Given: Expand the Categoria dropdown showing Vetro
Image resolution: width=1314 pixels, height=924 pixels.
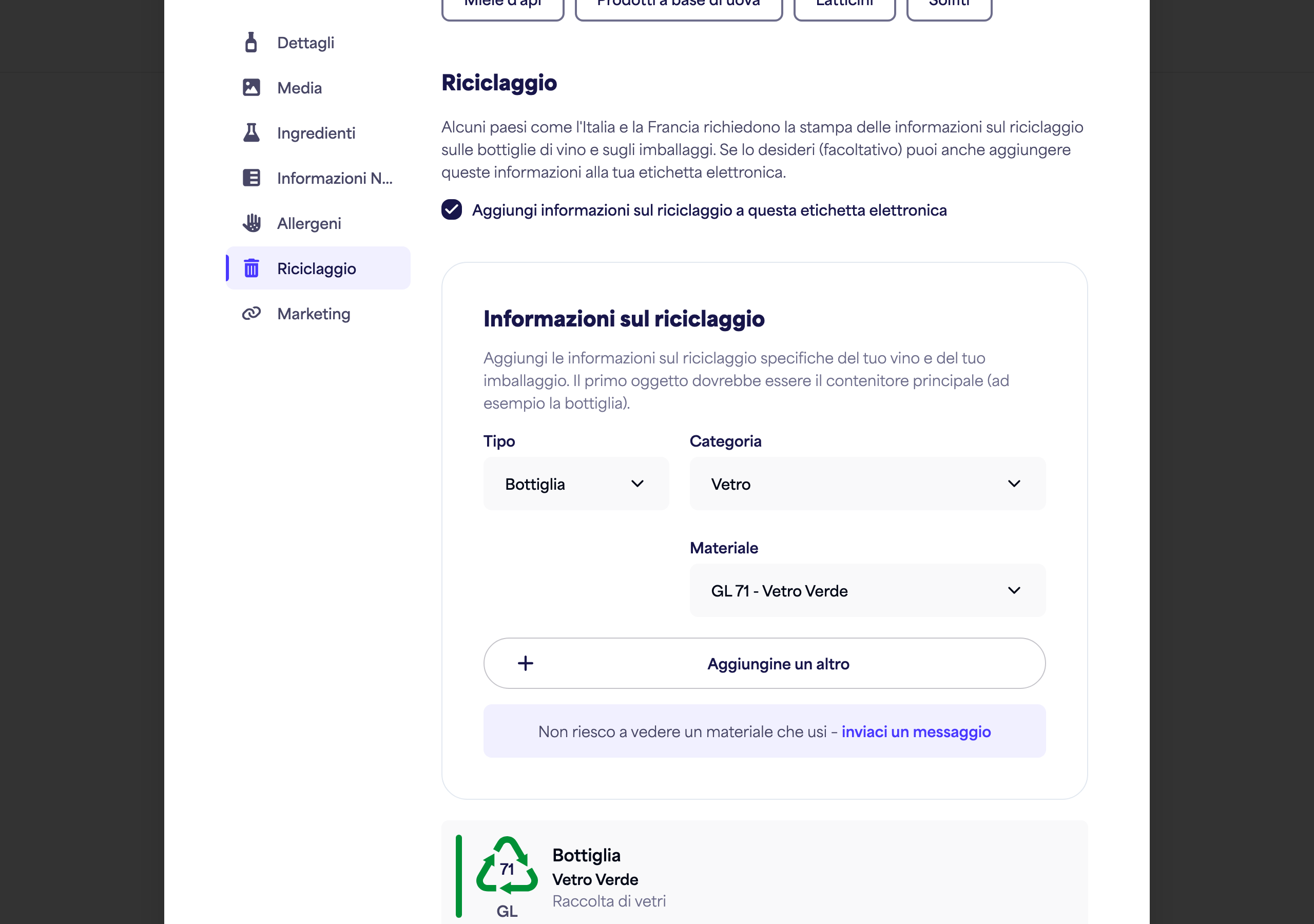Looking at the screenshot, I should tap(867, 484).
